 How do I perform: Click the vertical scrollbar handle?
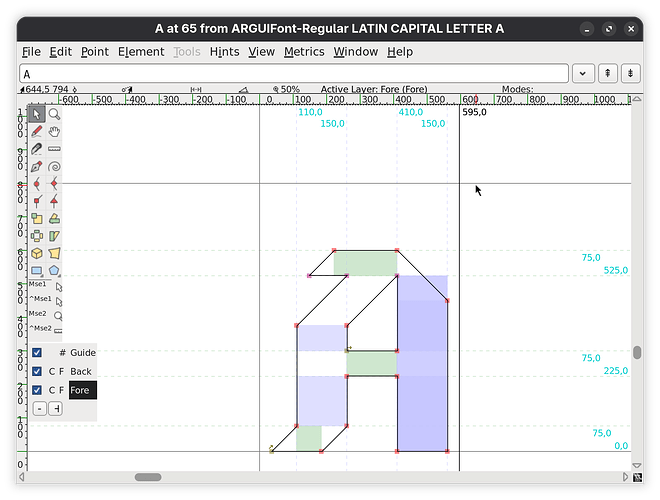tap(637, 353)
